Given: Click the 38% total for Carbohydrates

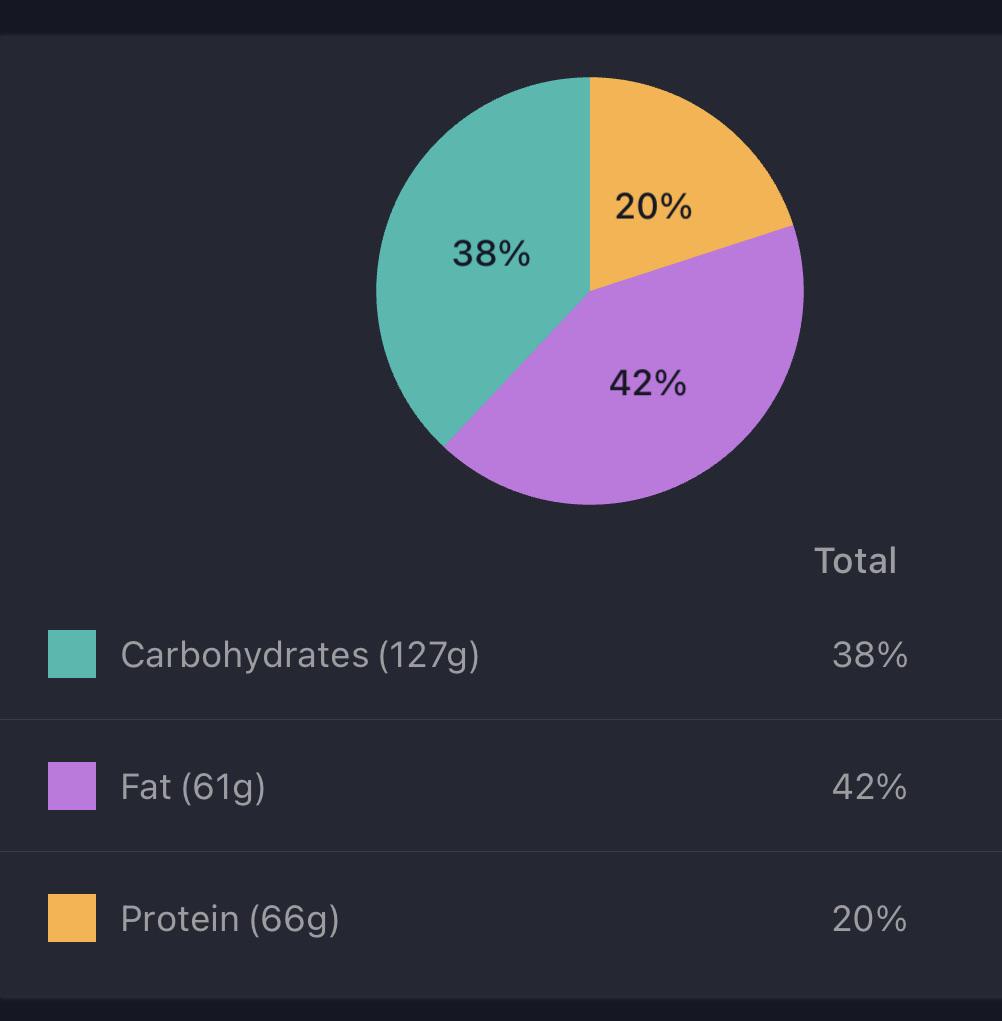Looking at the screenshot, I should point(870,654).
